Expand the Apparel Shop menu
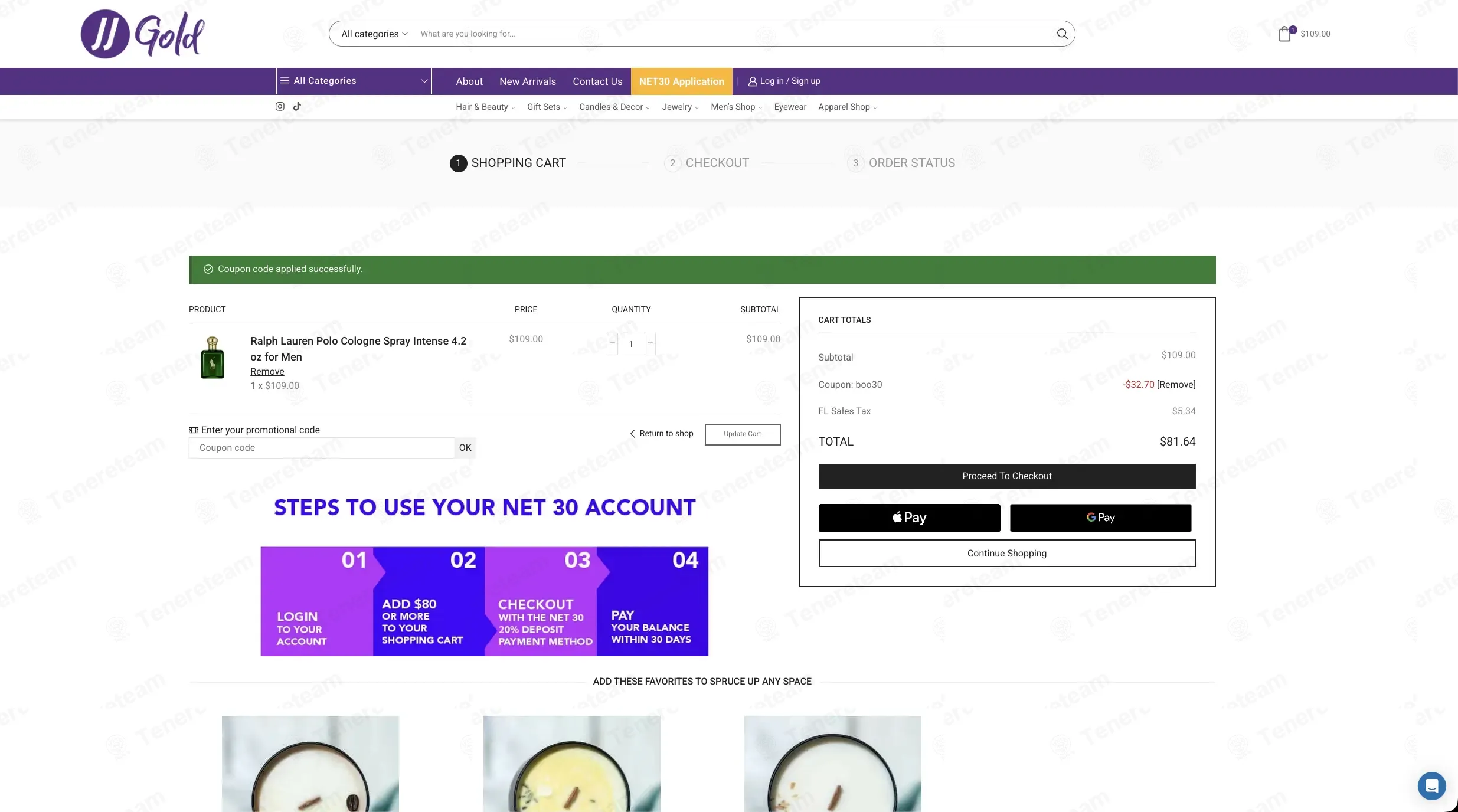 [x=847, y=107]
